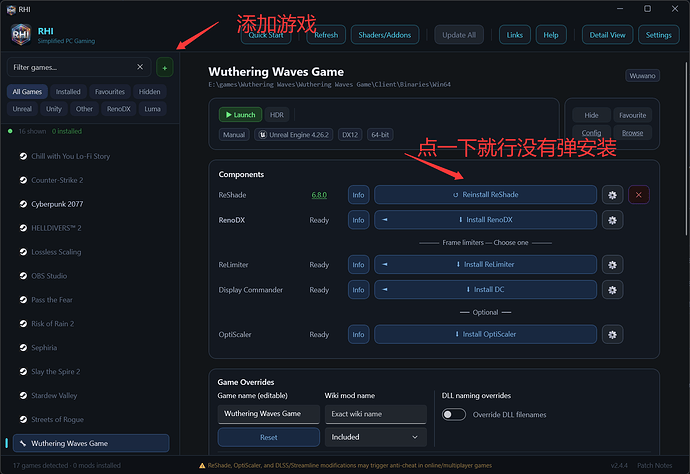Open Info for OptiScaler
The image size is (690, 474).
tap(358, 335)
